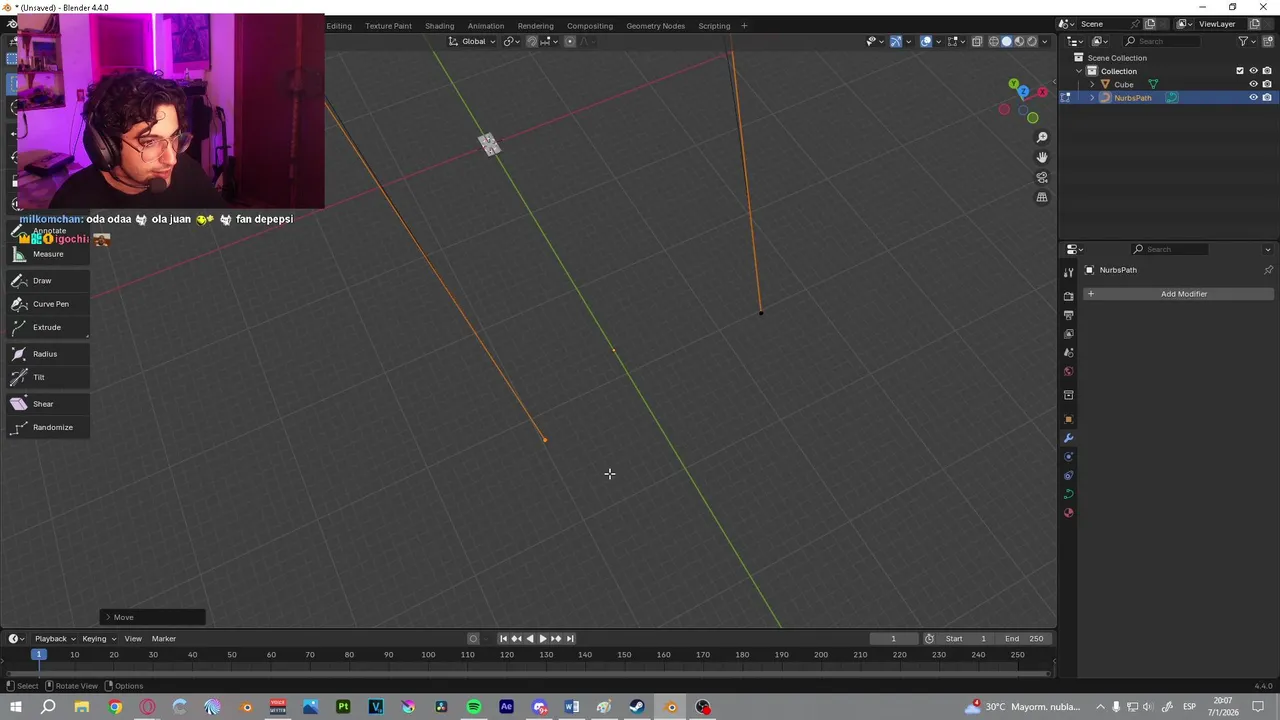Switch perspective/orthographic grid icon
Viewport: 1280px width, 720px height.
pos(1042,197)
